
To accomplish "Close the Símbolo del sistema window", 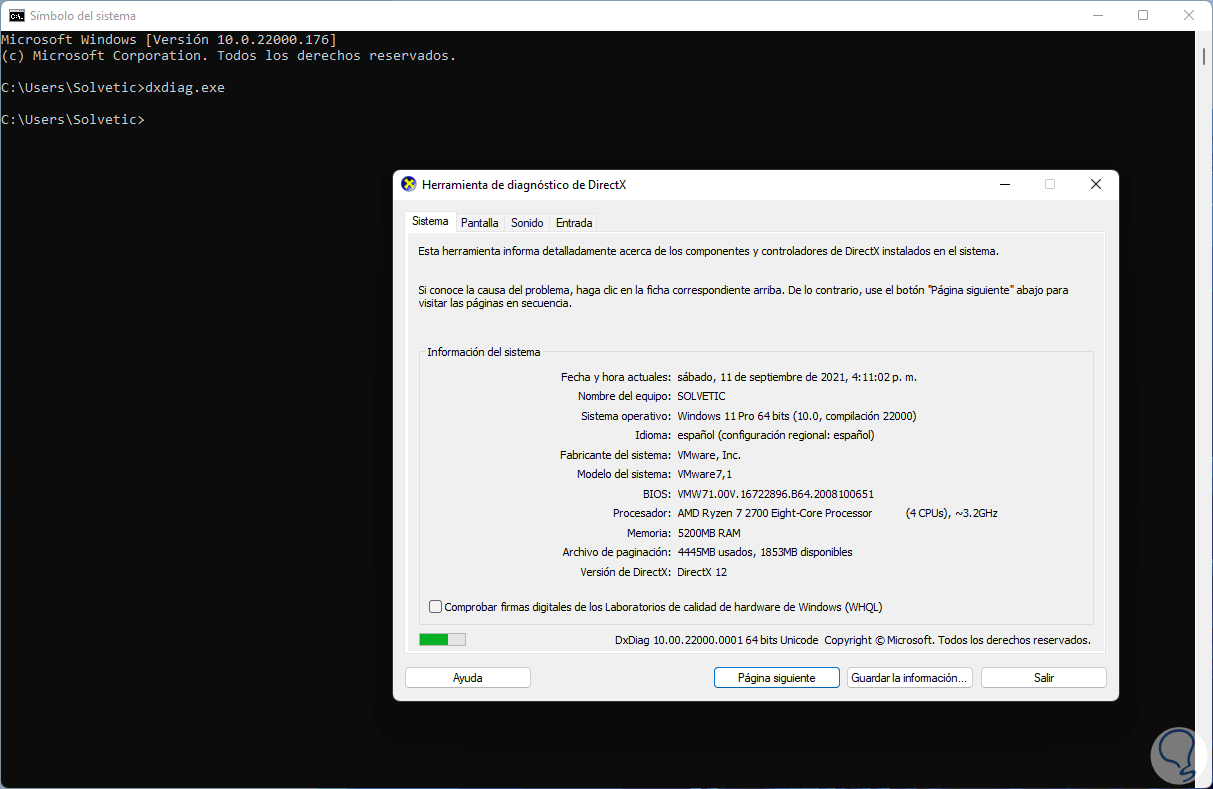I will (1188, 15).
